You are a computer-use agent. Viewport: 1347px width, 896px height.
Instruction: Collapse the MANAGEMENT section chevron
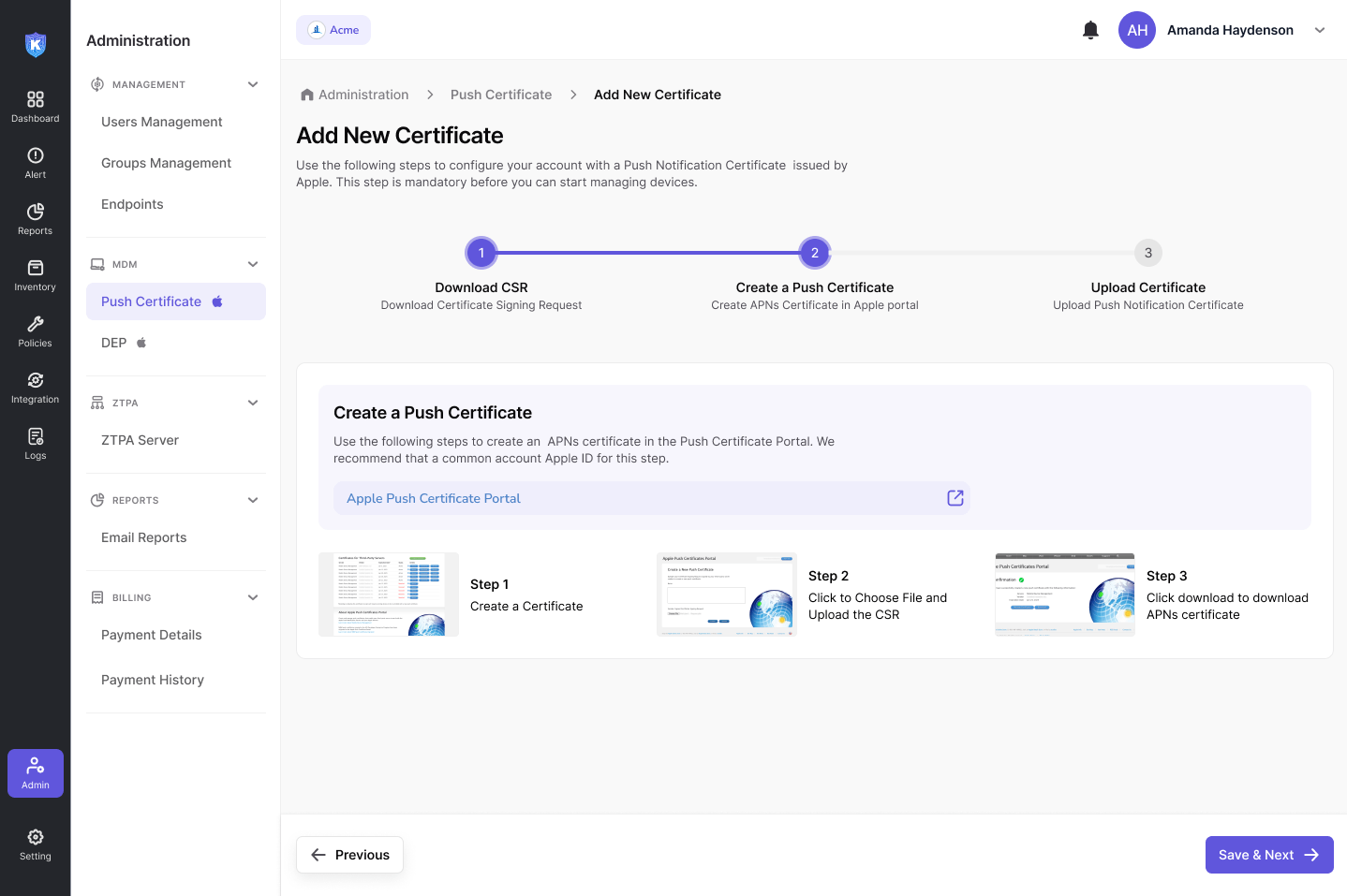[253, 84]
